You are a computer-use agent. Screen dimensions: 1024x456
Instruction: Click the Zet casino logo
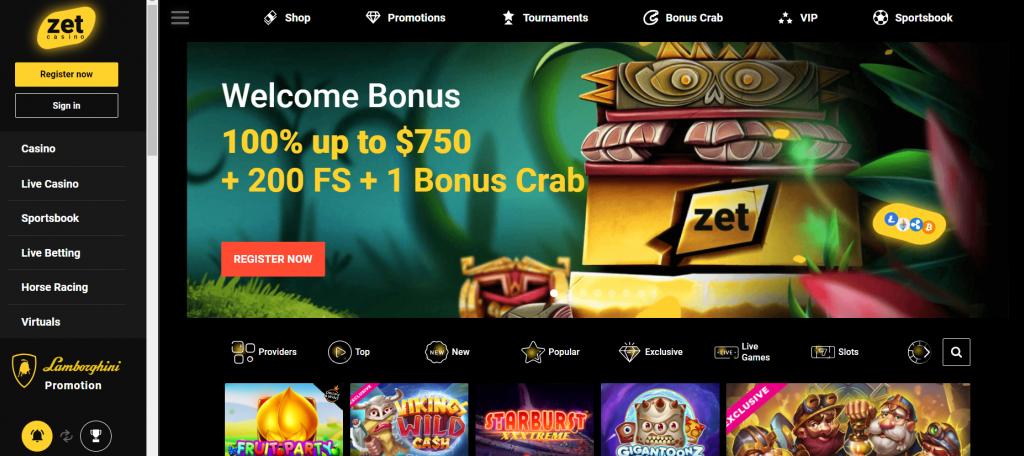pos(67,28)
